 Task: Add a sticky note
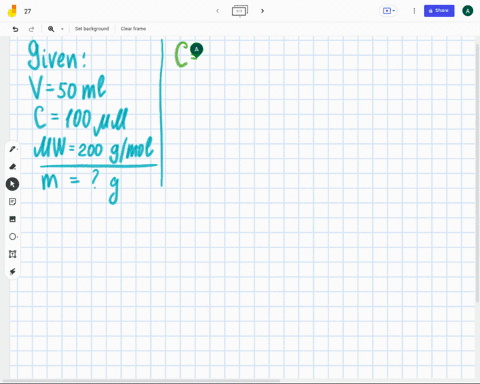13,202
